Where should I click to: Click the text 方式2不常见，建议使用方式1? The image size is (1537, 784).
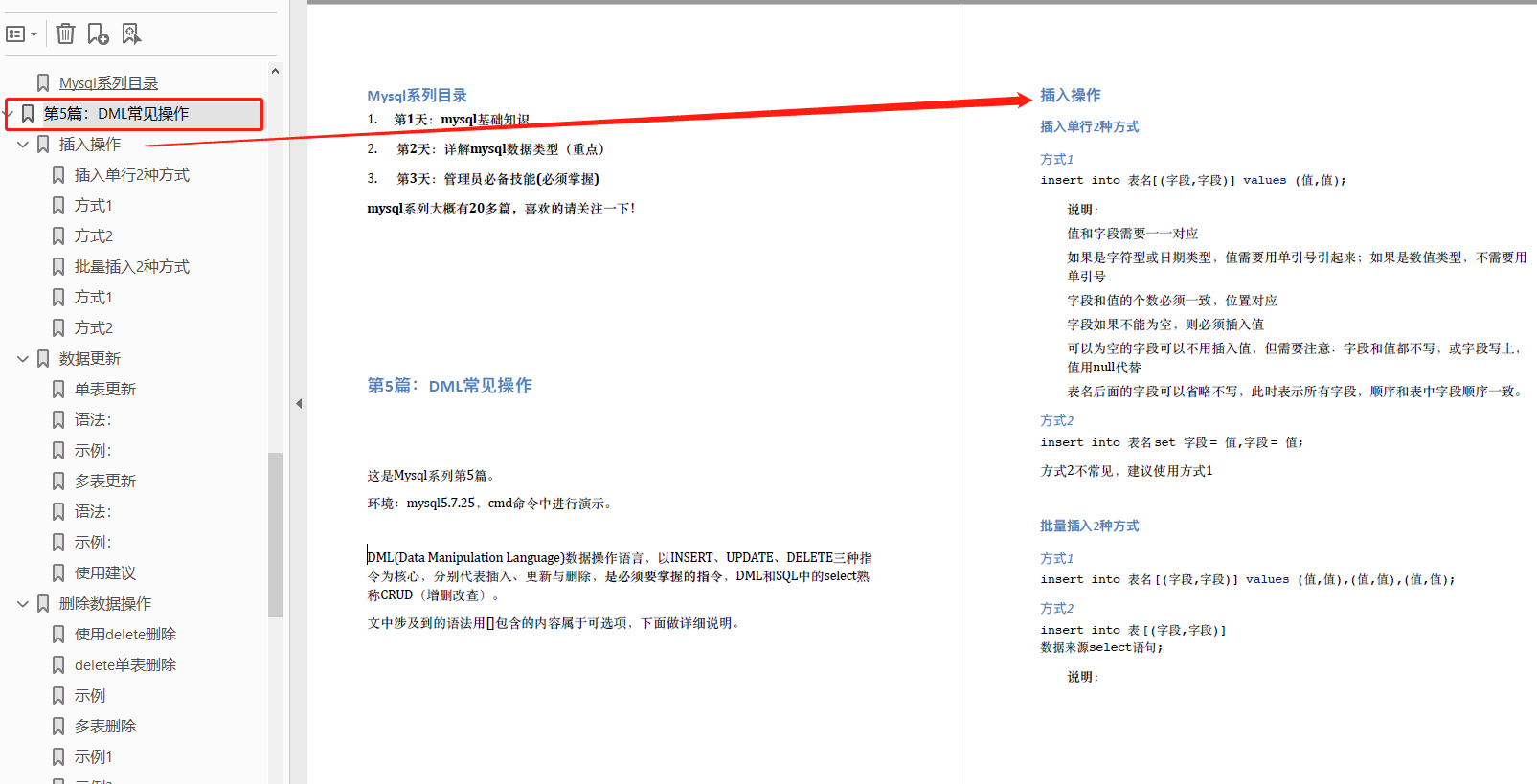tap(1127, 471)
